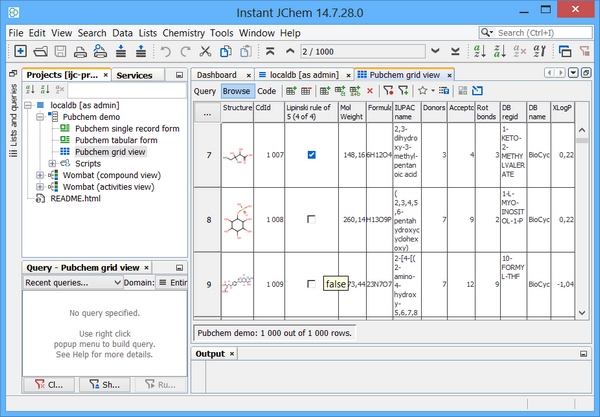Check the Lipinski checkbox in row 8
The height and width of the screenshot is (417, 600).
point(312,218)
